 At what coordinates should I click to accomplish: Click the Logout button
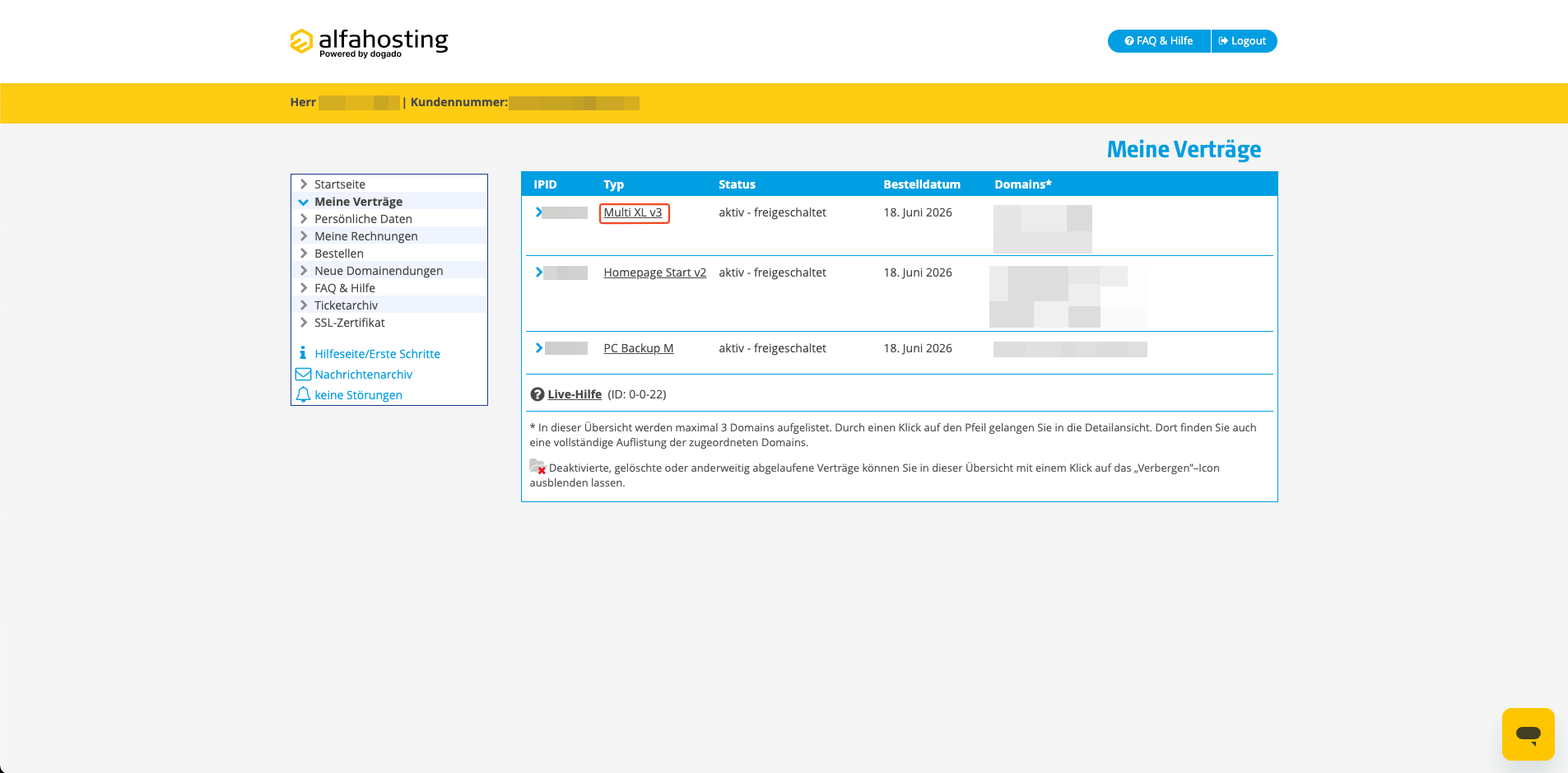point(1244,41)
